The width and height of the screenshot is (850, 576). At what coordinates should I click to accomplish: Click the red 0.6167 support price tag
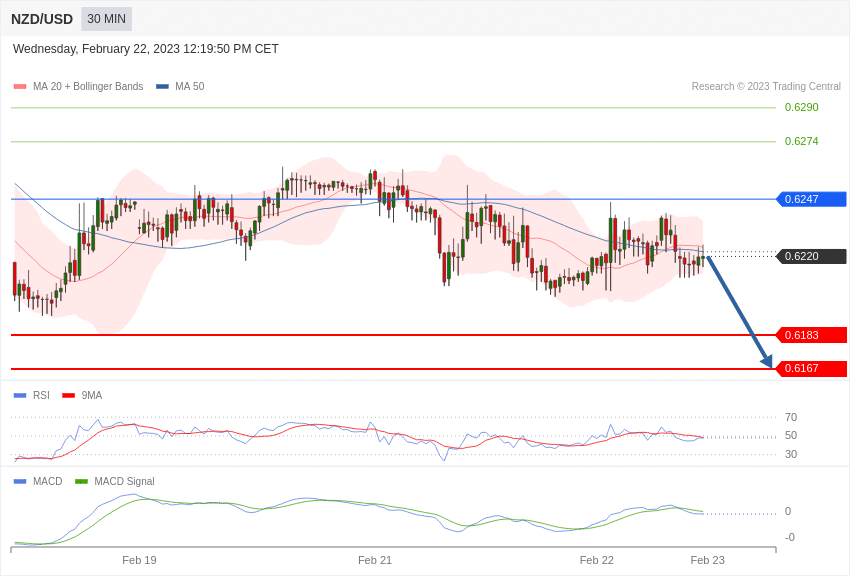812,368
